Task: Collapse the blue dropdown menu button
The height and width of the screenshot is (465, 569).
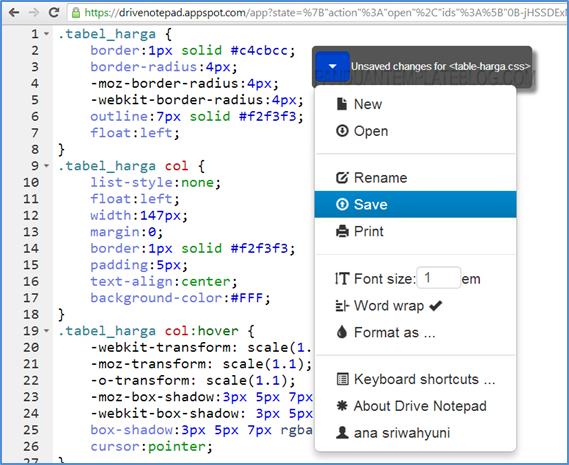Action: (x=332, y=66)
